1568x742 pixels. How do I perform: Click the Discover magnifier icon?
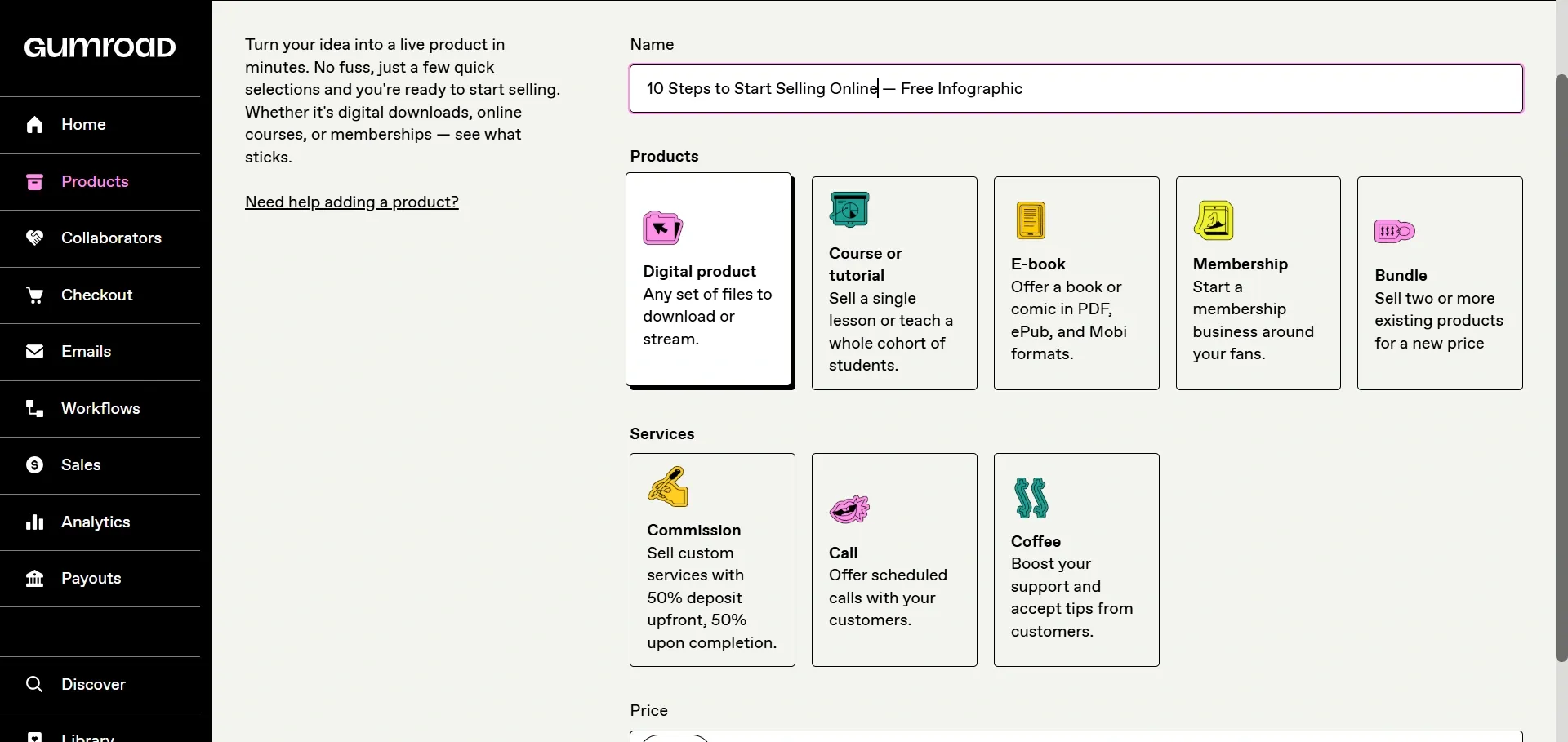tap(34, 685)
